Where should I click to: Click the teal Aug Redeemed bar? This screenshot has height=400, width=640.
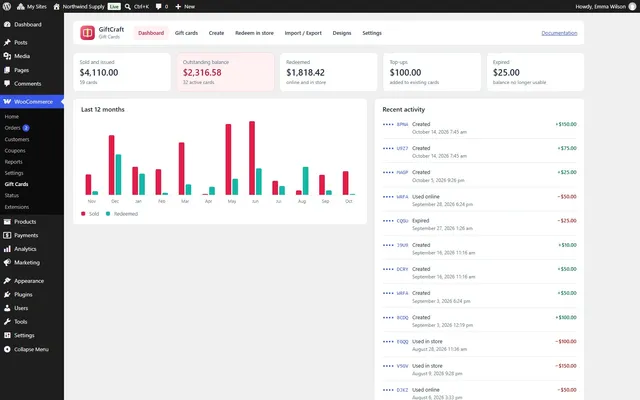pos(305,181)
